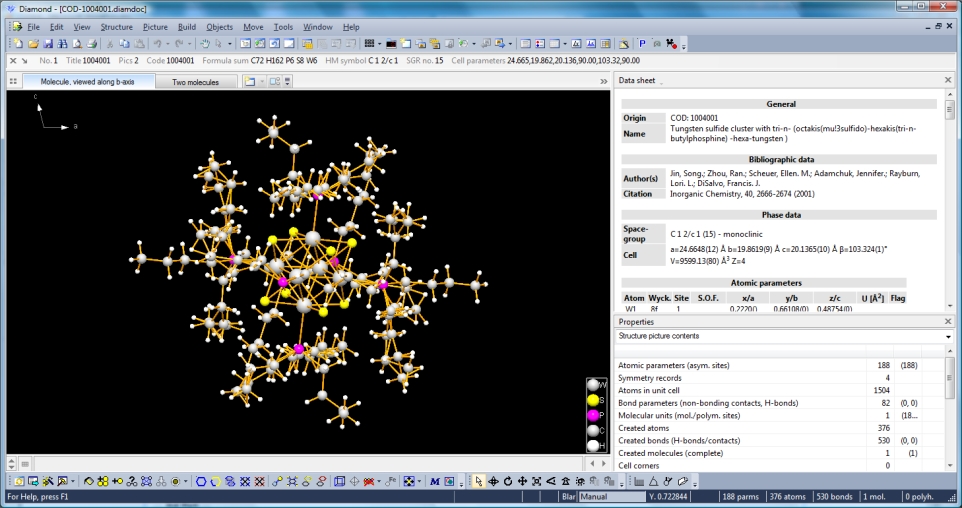Close the Properties panel
Image resolution: width=962 pixels, height=508 pixels.
click(948, 322)
